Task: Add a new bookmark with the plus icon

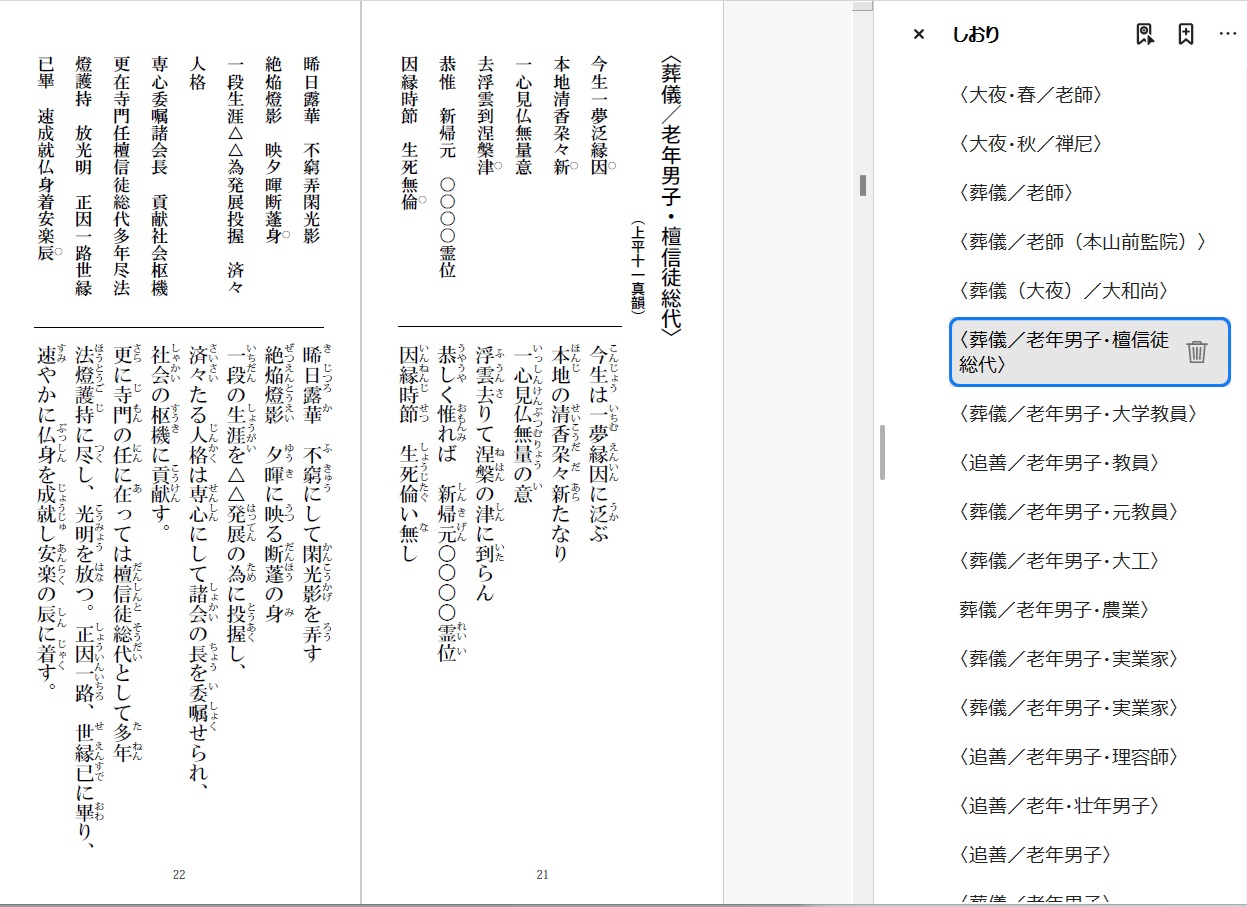Action: [1186, 35]
